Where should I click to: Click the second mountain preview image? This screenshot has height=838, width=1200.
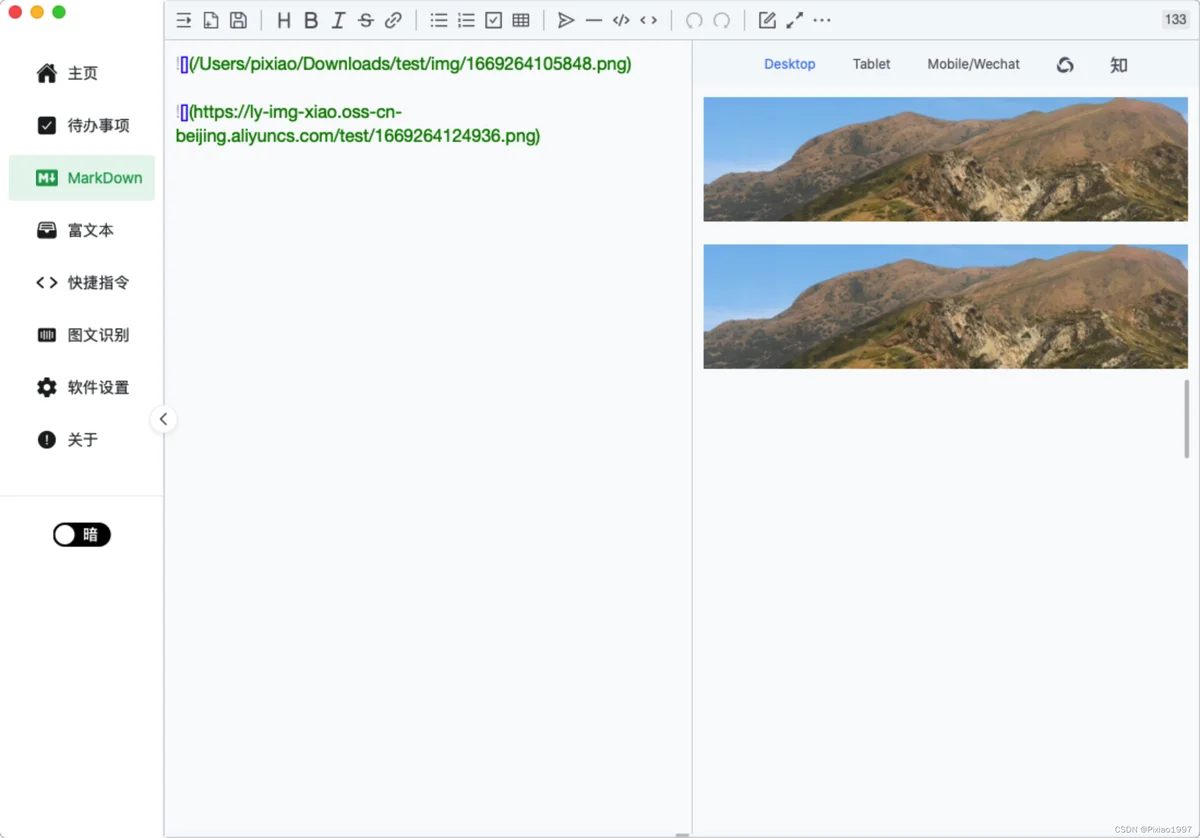click(x=945, y=307)
